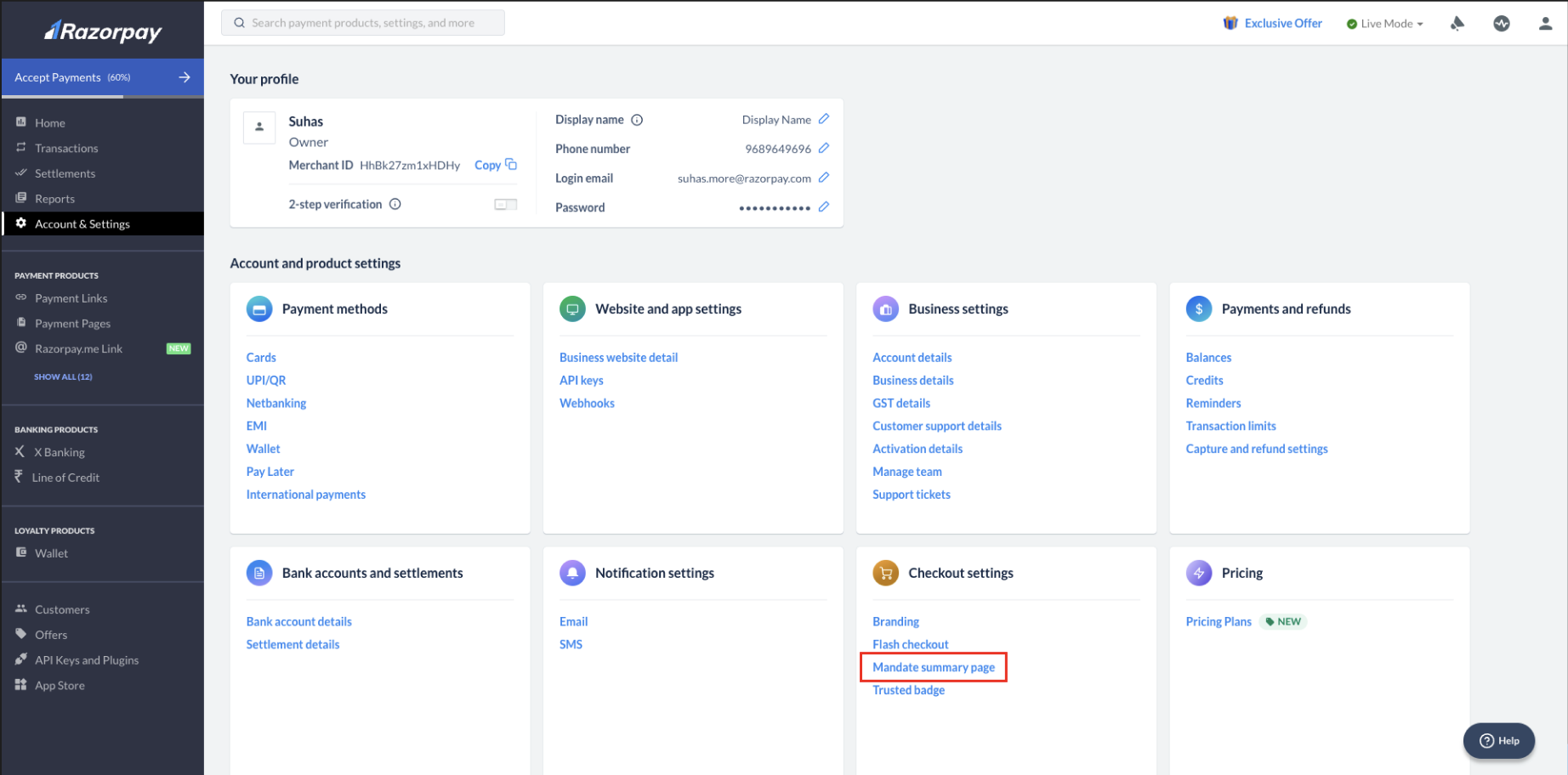
Task: Edit Display name pencil icon
Action: tap(824, 119)
